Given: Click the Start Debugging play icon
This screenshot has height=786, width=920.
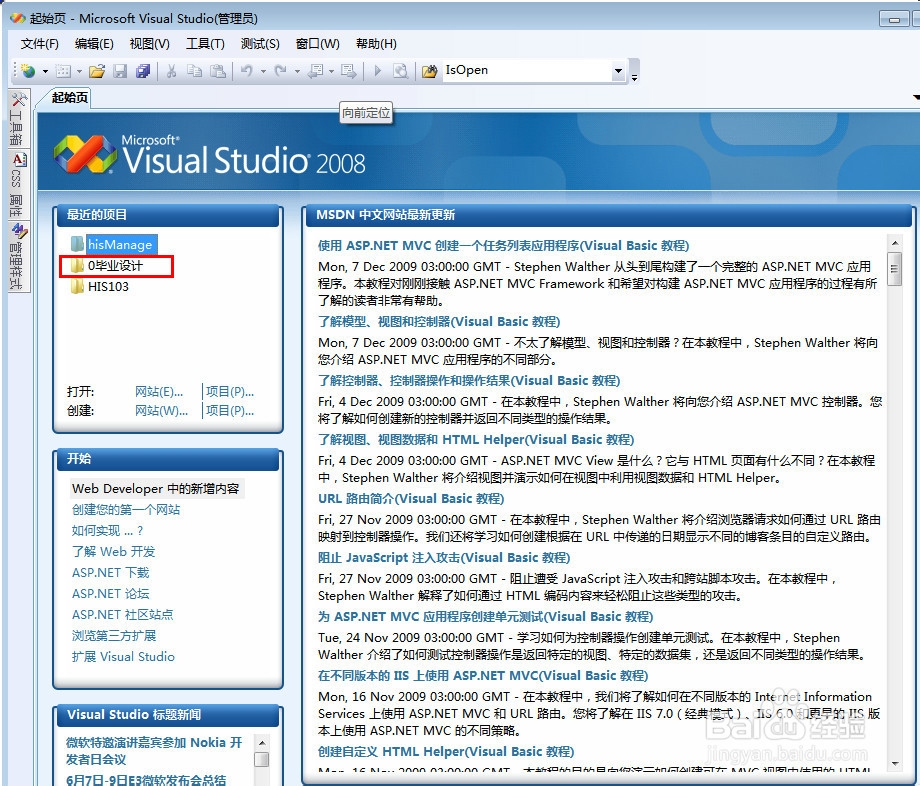Looking at the screenshot, I should pos(377,71).
